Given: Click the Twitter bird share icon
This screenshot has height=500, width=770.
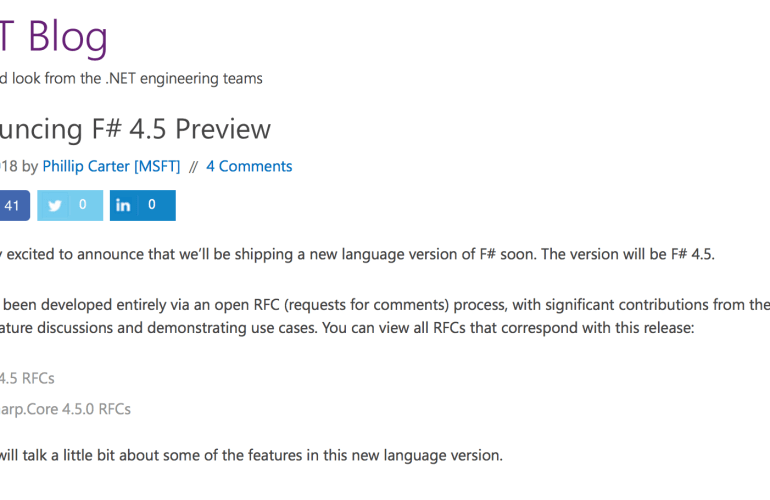Looking at the screenshot, I should coord(55,205).
